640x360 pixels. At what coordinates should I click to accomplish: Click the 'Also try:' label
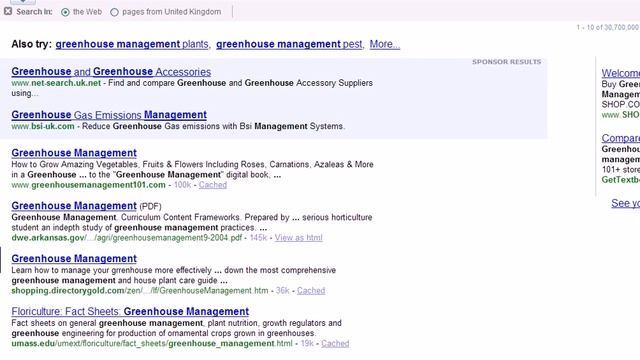pos(31,44)
